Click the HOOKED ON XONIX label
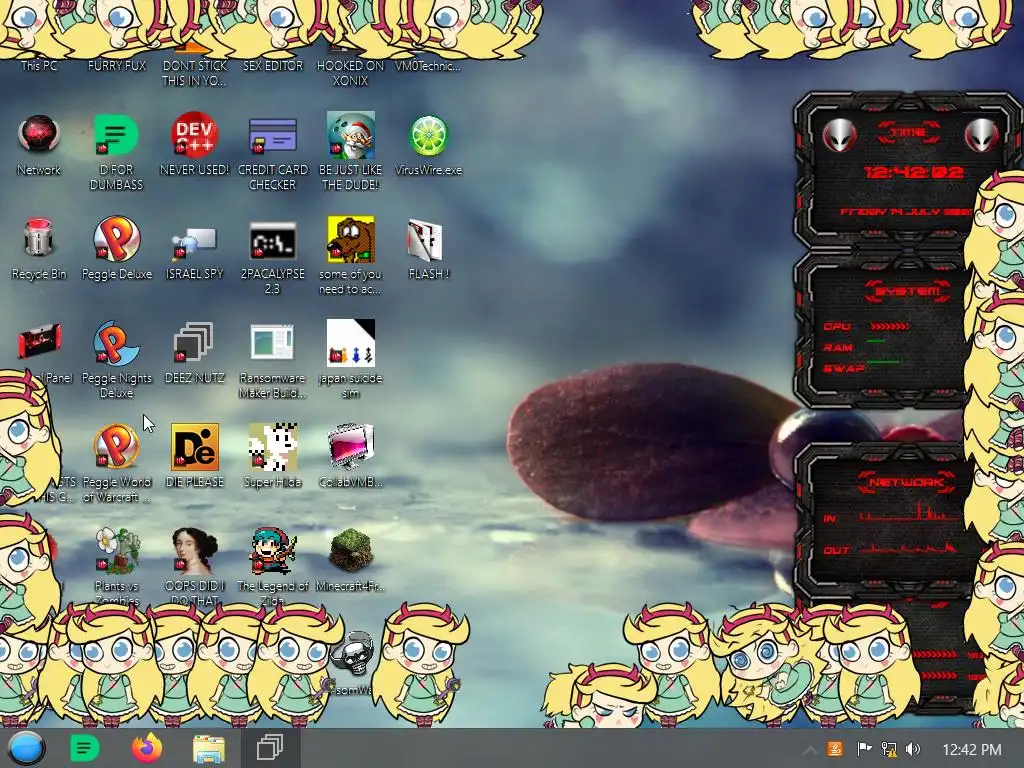The width and height of the screenshot is (1024, 768). 351,73
